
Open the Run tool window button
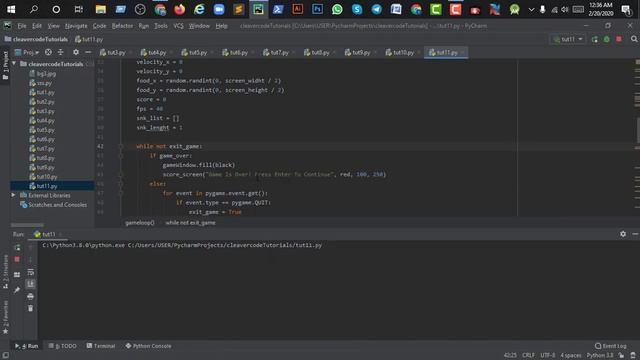coord(27,346)
